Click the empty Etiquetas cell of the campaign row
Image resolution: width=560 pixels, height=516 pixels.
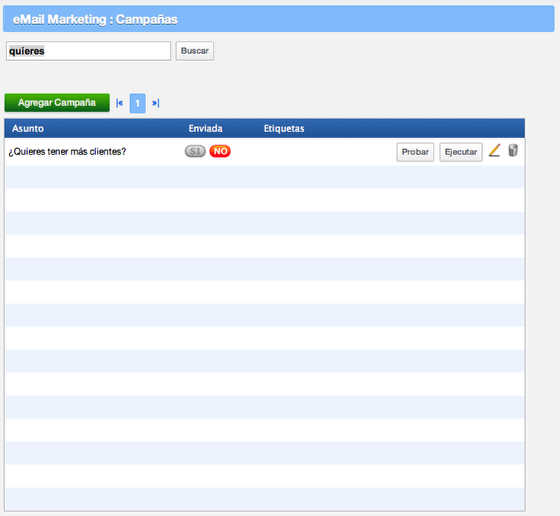321,152
